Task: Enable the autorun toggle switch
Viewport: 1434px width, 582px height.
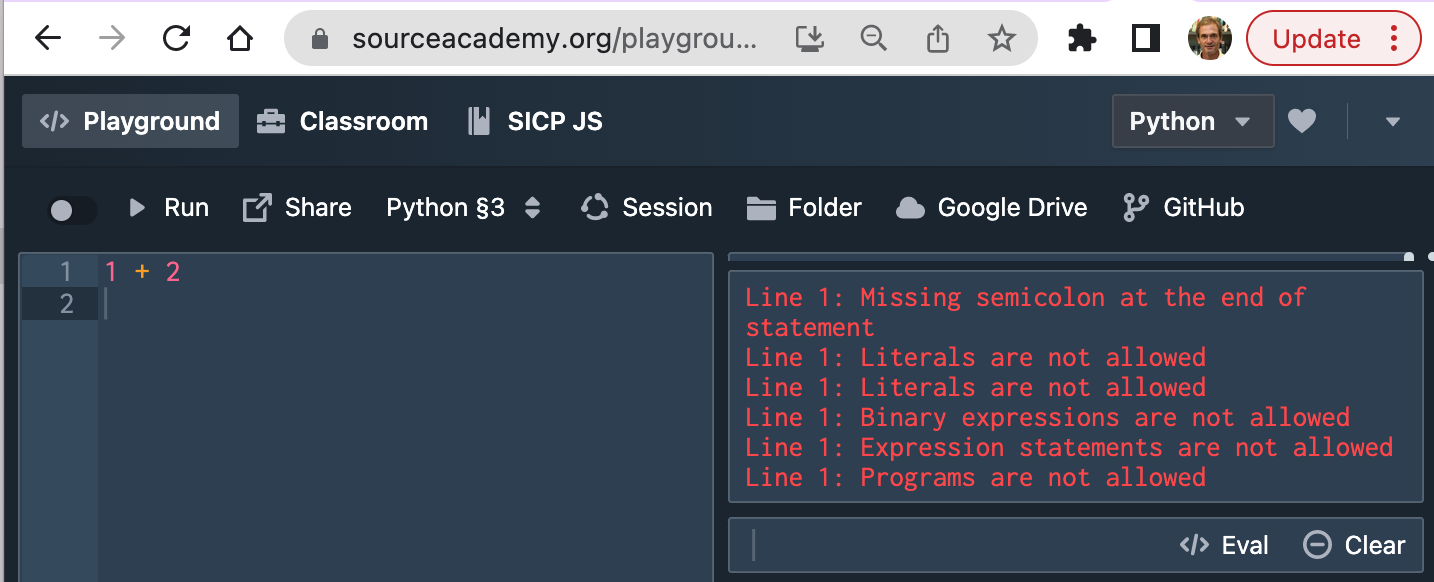Action: pyautogui.click(x=71, y=207)
